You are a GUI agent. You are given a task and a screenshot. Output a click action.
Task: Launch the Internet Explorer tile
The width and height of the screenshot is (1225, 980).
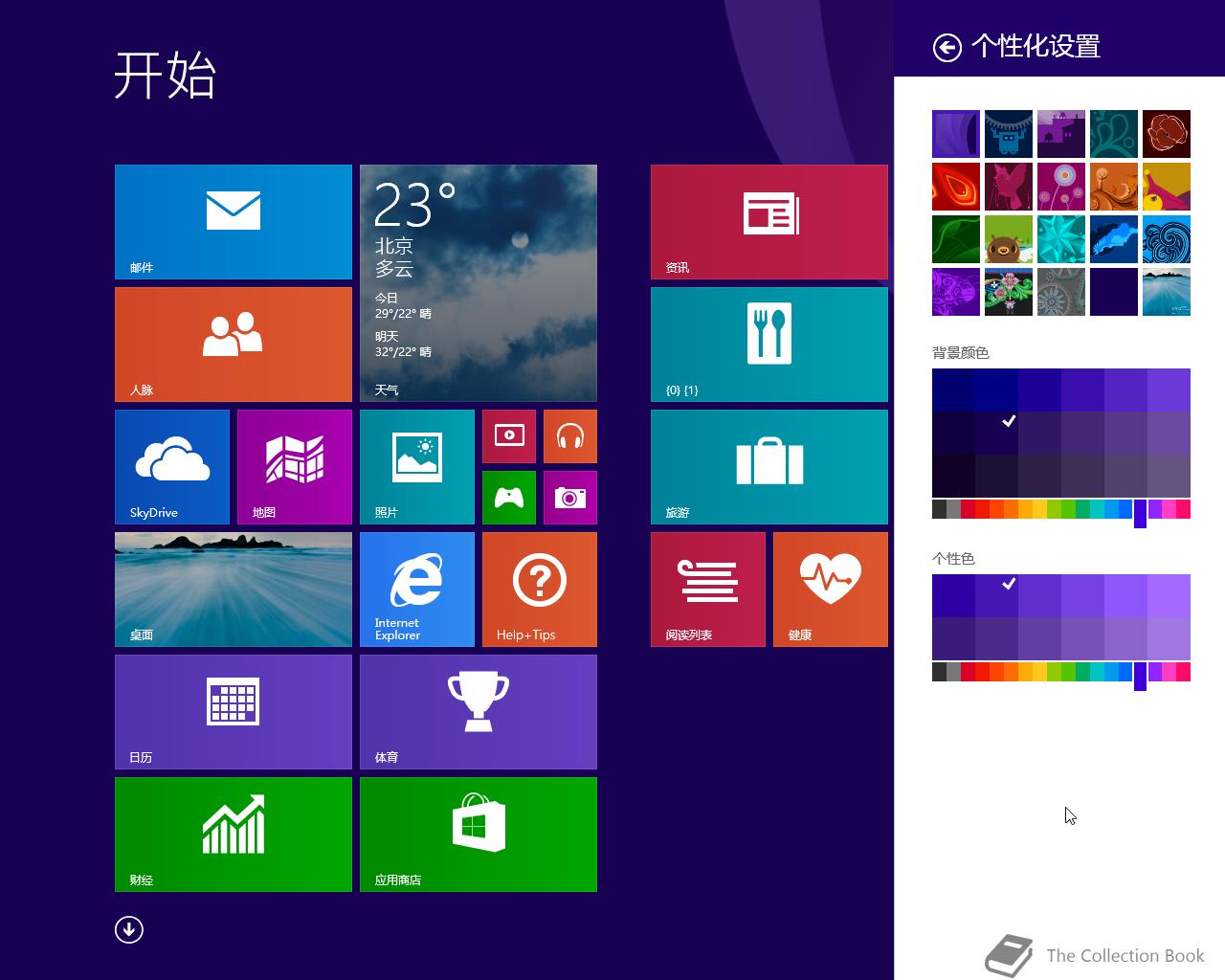pyautogui.click(x=417, y=590)
